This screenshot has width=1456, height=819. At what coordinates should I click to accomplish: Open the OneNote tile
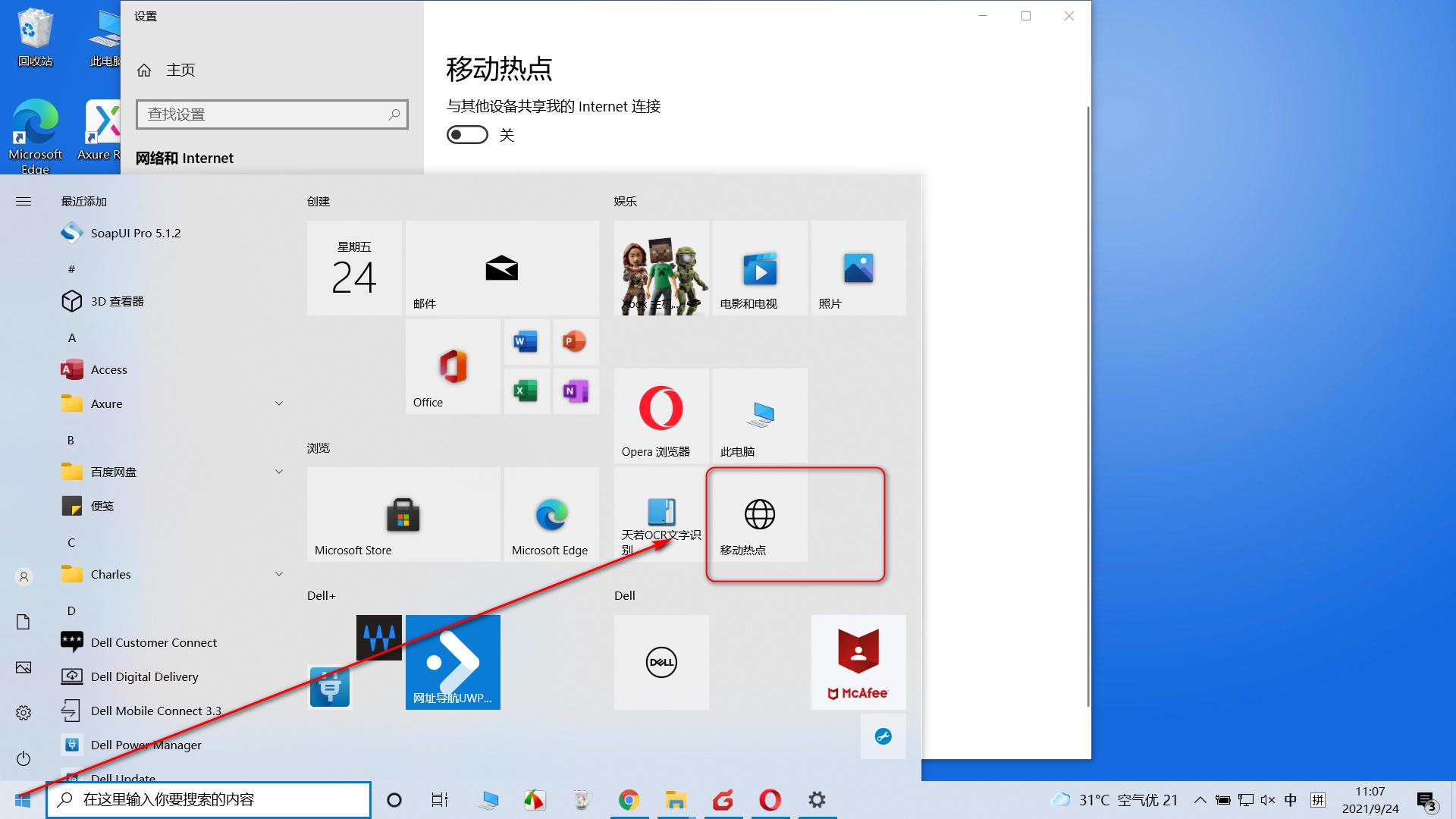(x=576, y=391)
